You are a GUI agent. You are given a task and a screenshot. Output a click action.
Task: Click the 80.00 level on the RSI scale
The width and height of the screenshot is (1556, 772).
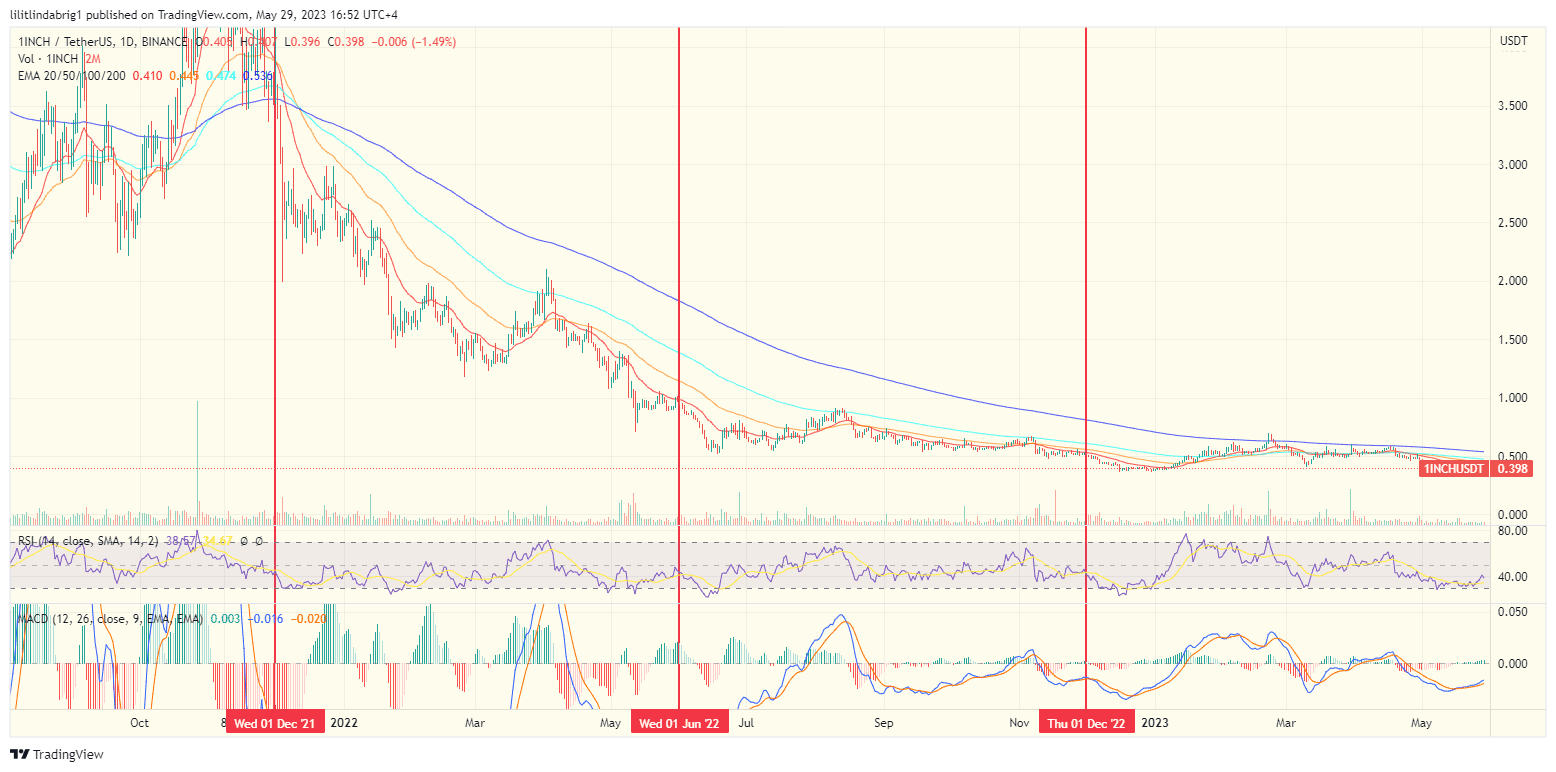(1515, 532)
